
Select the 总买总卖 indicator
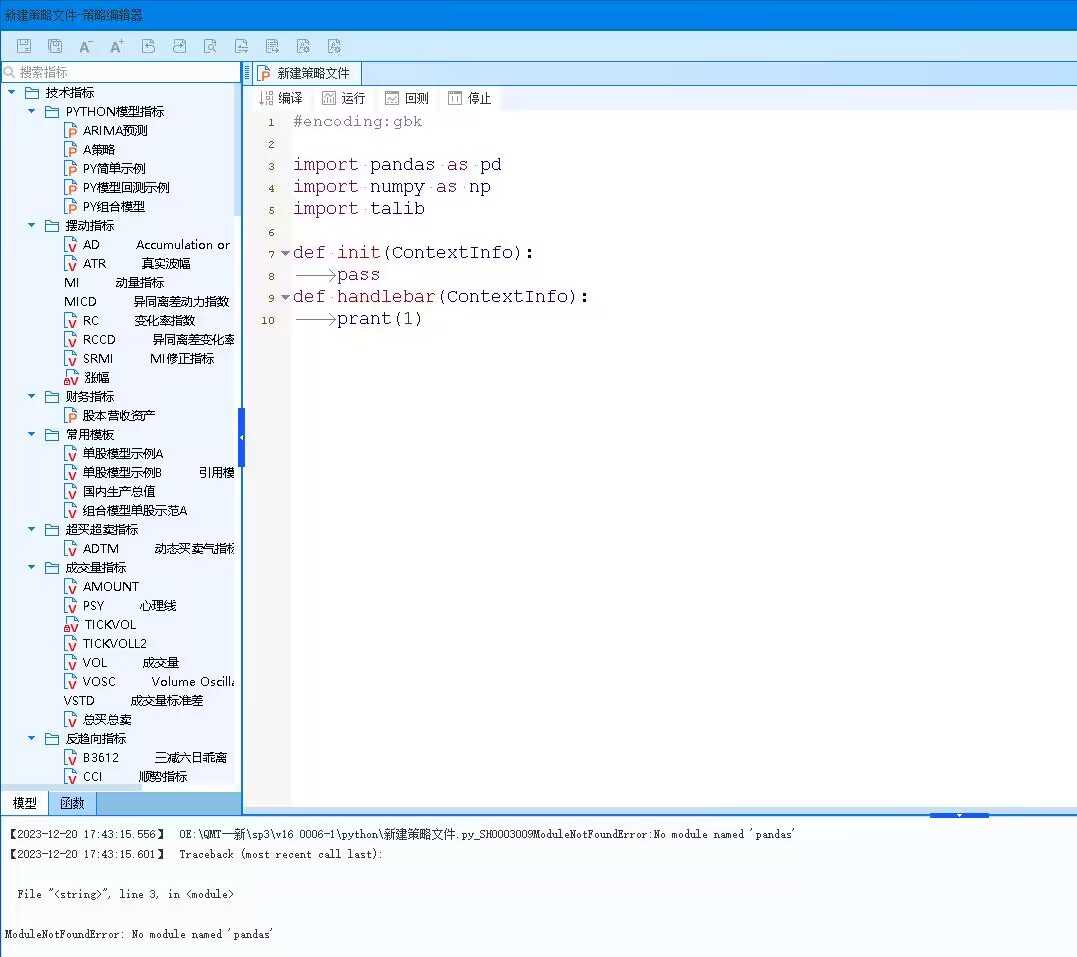[98, 719]
